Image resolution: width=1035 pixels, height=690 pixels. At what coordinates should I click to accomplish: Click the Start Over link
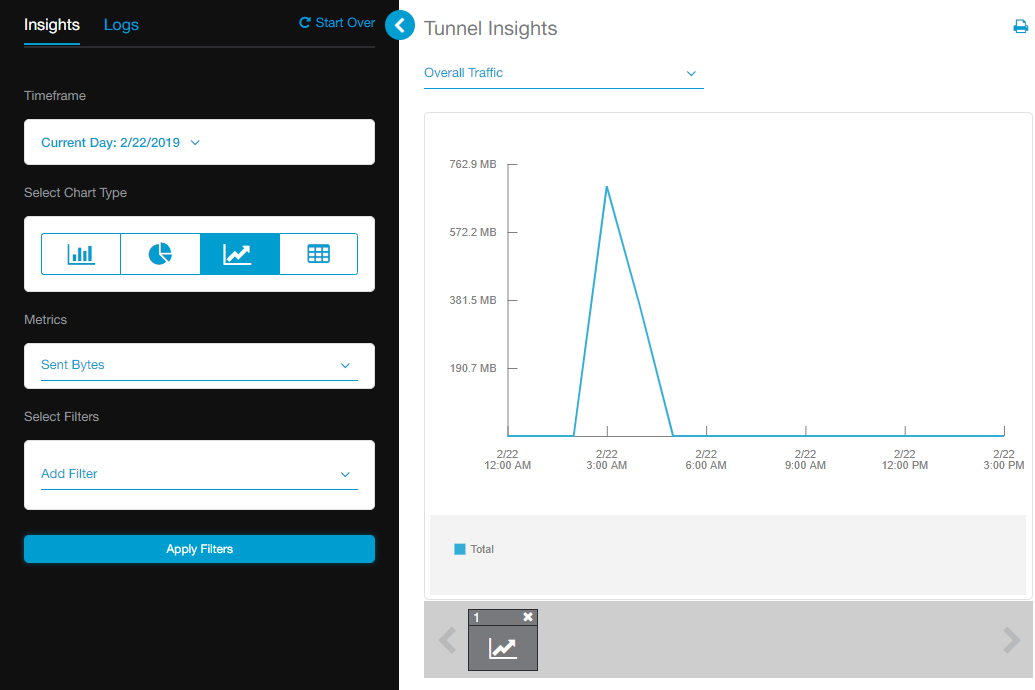[337, 23]
